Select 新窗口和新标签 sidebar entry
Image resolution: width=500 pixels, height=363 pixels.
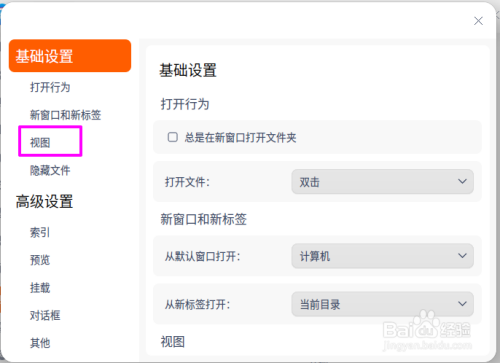coord(65,115)
